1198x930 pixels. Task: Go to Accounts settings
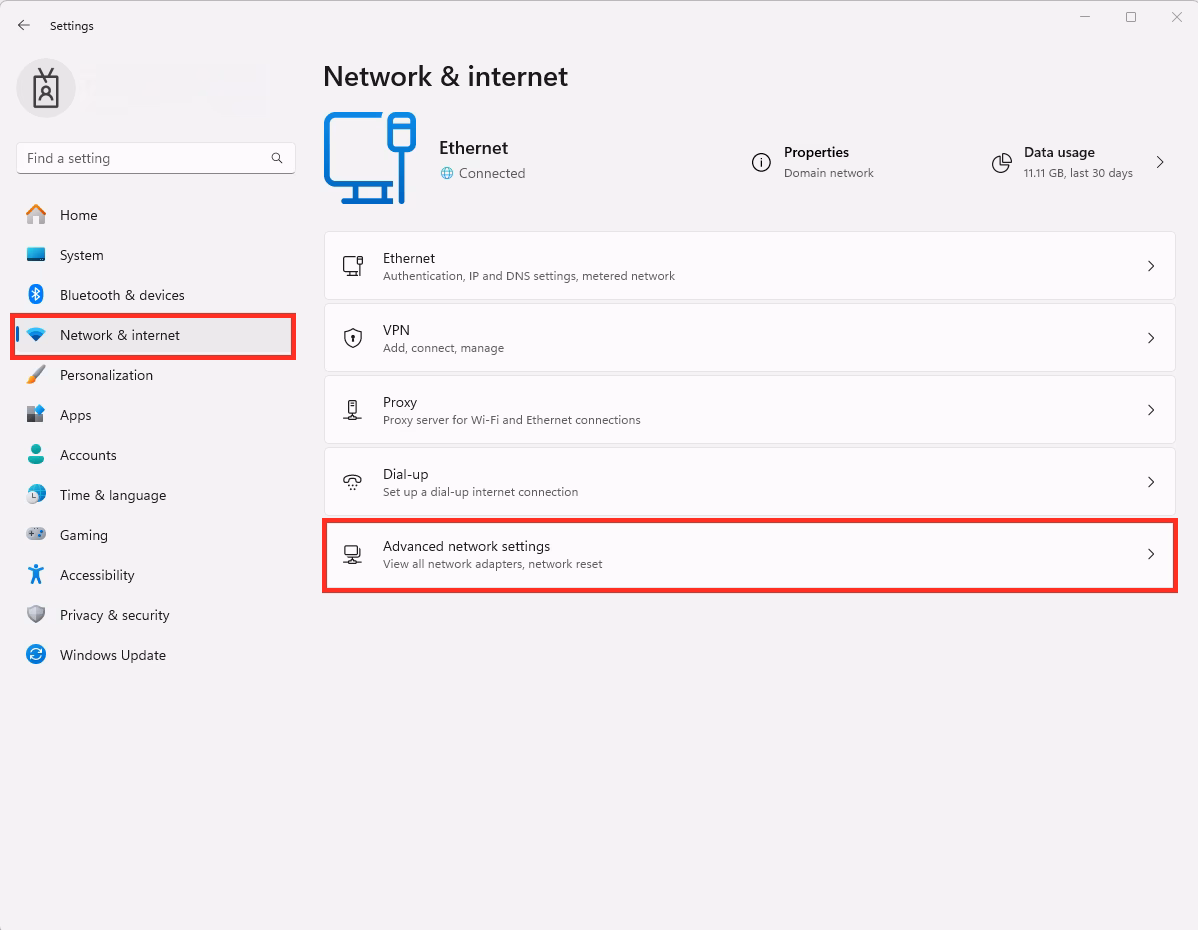click(x=155, y=455)
